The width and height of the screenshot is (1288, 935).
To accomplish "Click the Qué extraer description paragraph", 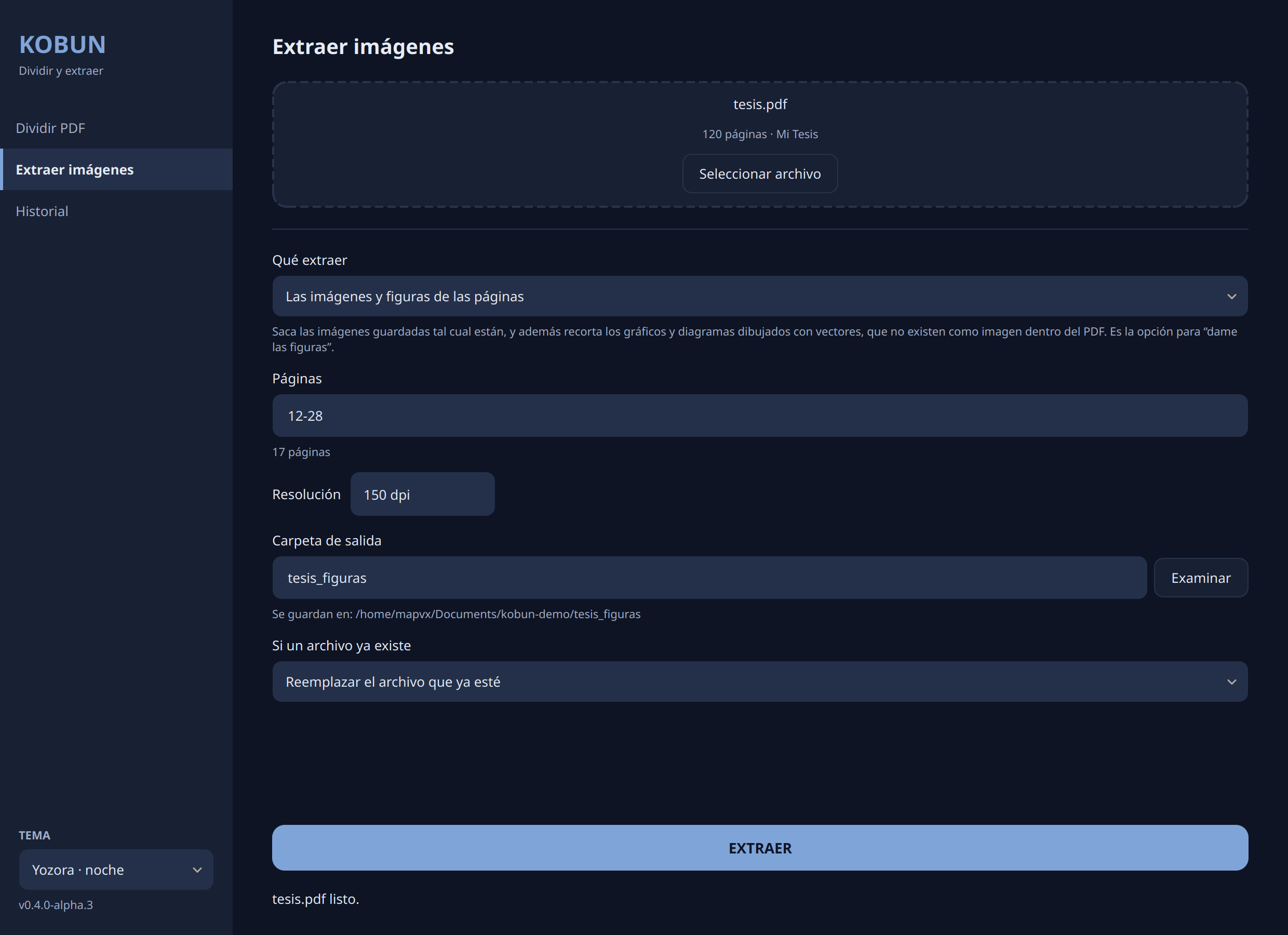I will coord(755,339).
